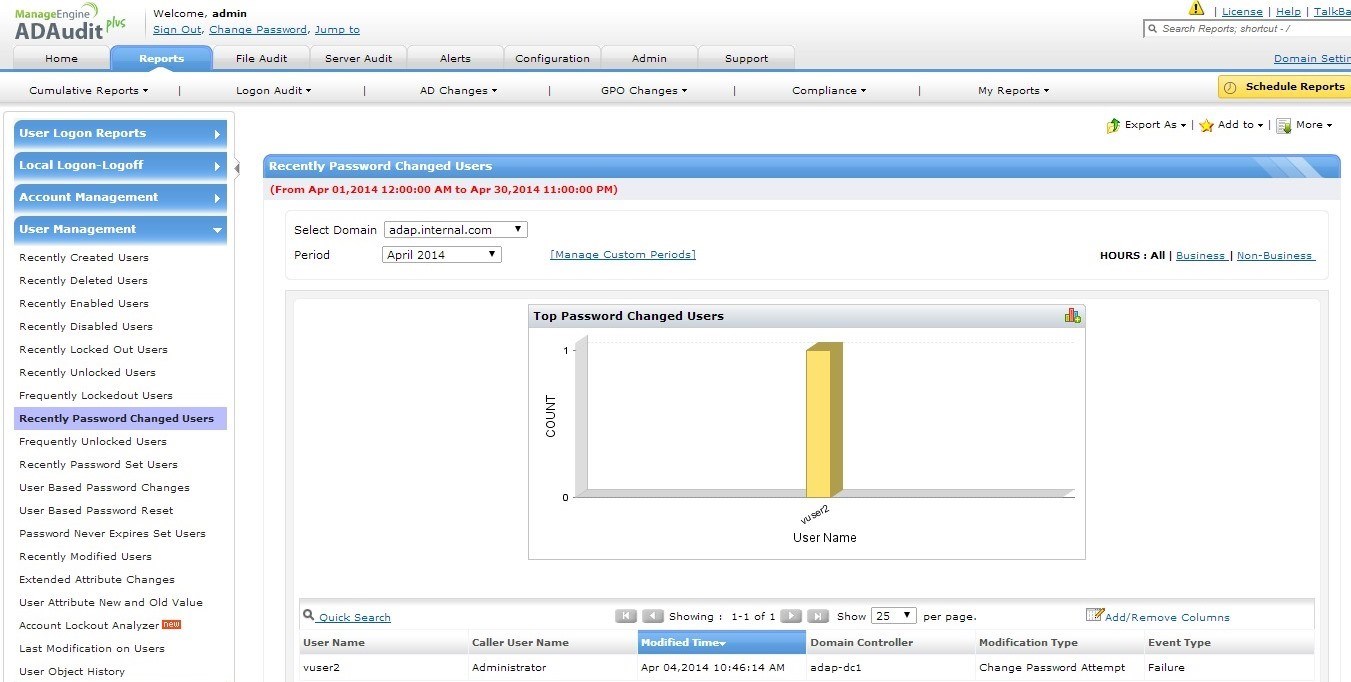Switch to the File Audit tab

tap(261, 58)
